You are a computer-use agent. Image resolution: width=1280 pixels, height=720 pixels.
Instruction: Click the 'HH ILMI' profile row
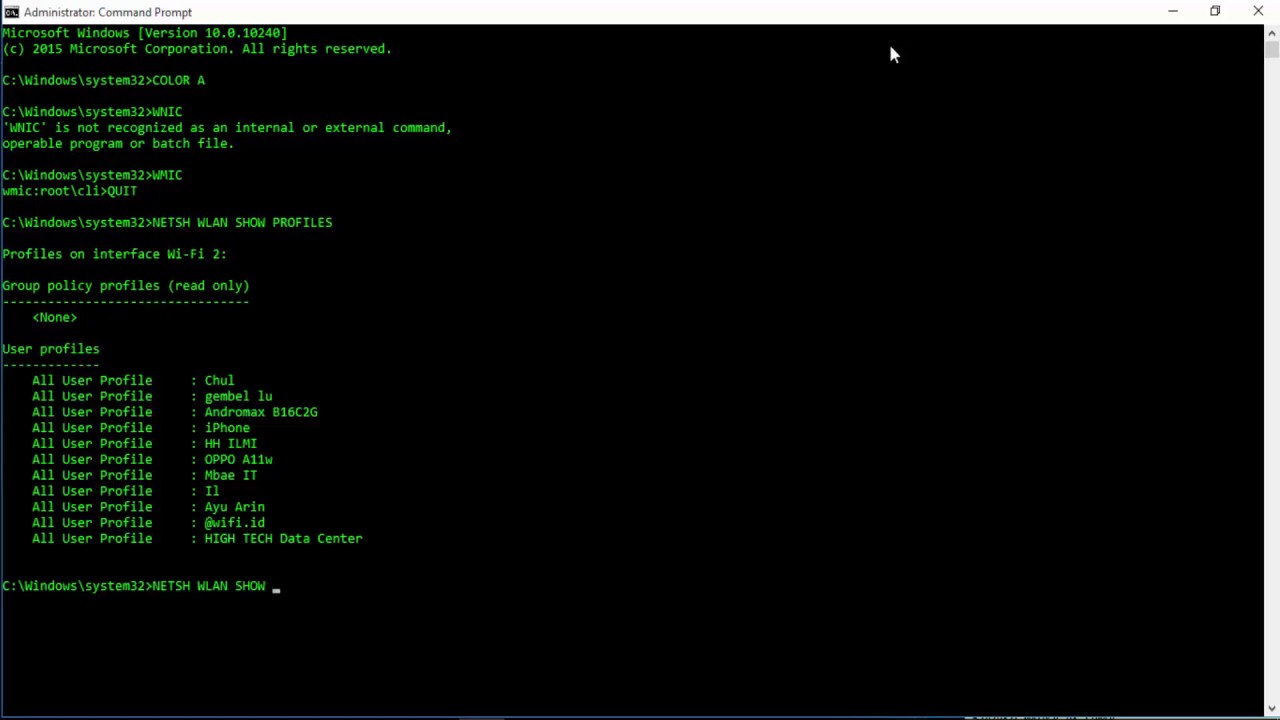pyautogui.click(x=145, y=444)
